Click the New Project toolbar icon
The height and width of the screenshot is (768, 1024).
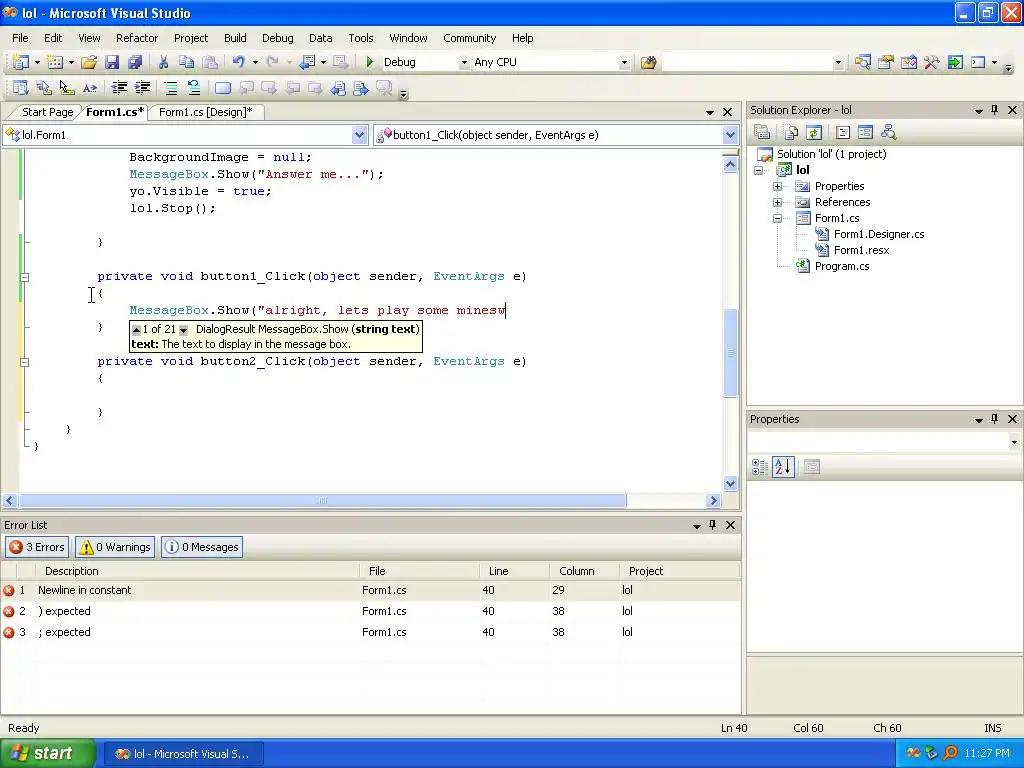[21, 62]
